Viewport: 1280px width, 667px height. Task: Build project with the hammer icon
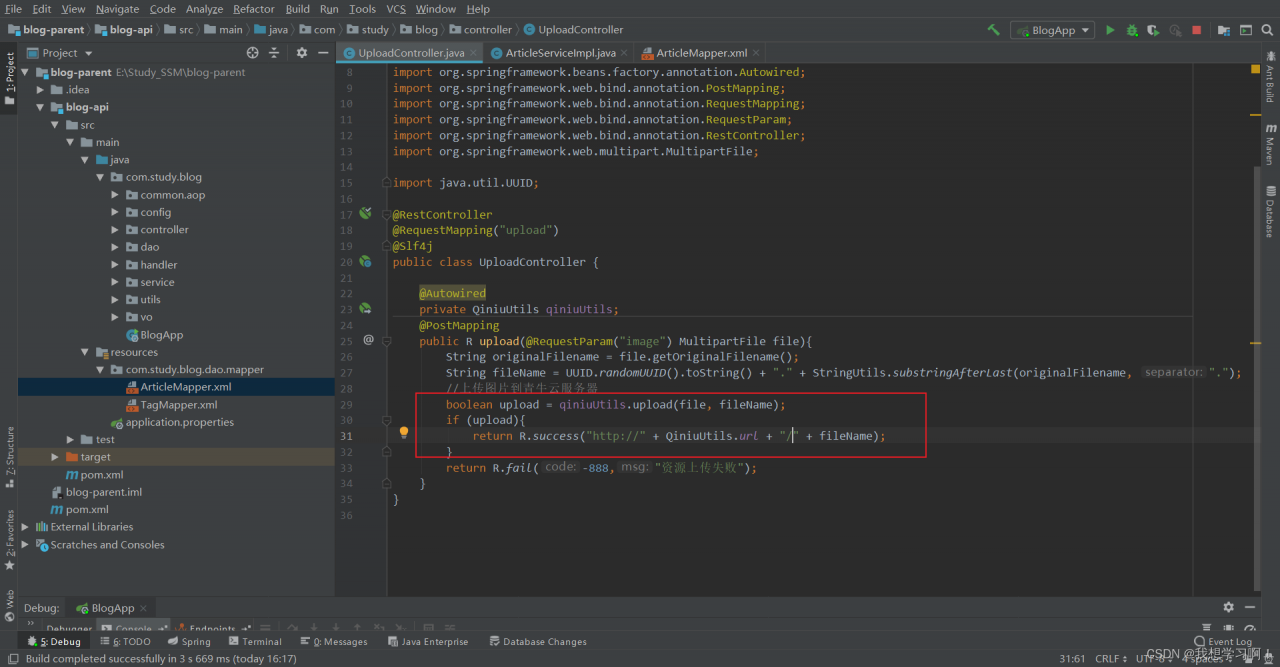click(x=993, y=30)
